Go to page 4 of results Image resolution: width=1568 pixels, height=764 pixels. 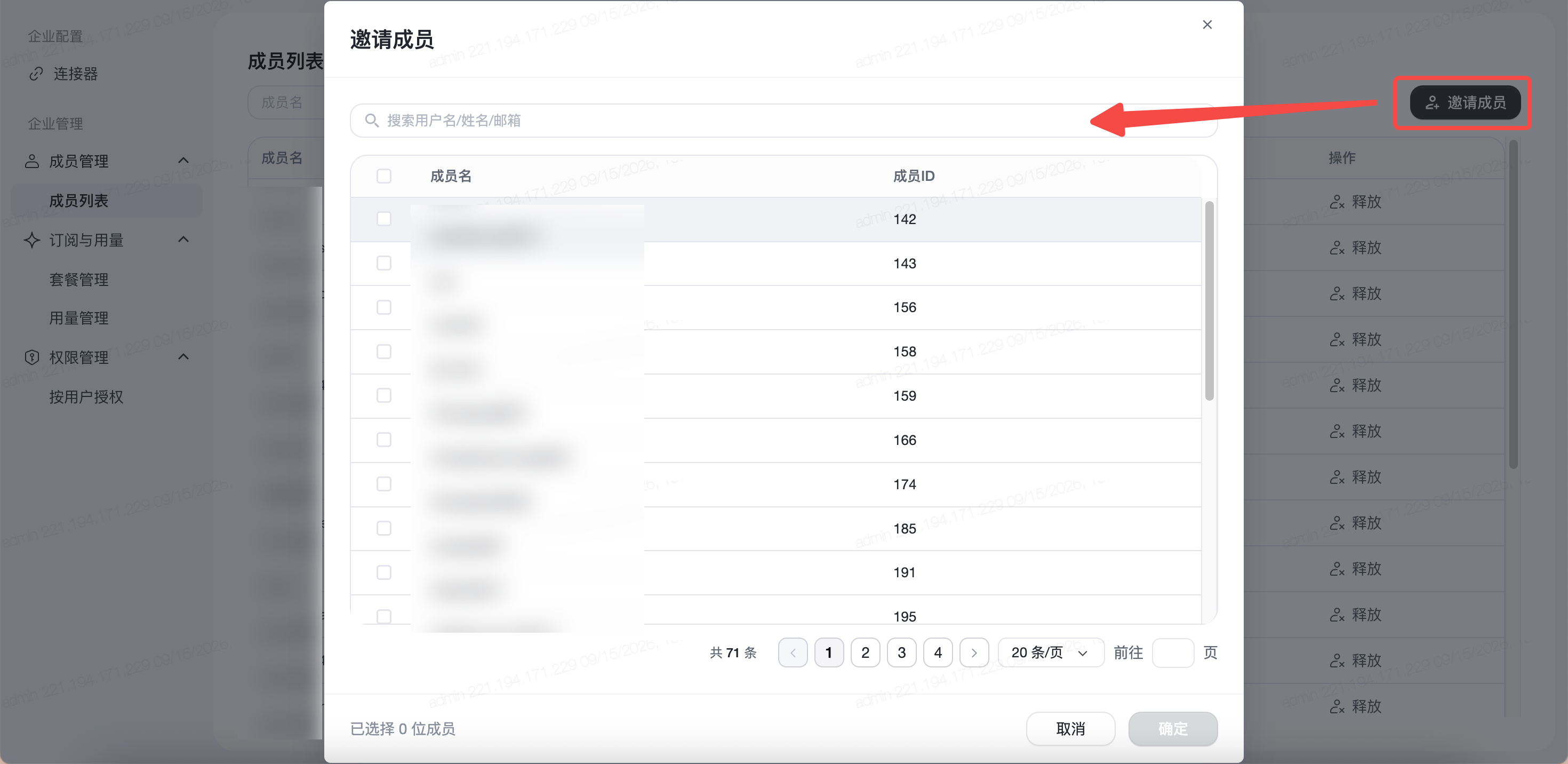[x=938, y=652]
